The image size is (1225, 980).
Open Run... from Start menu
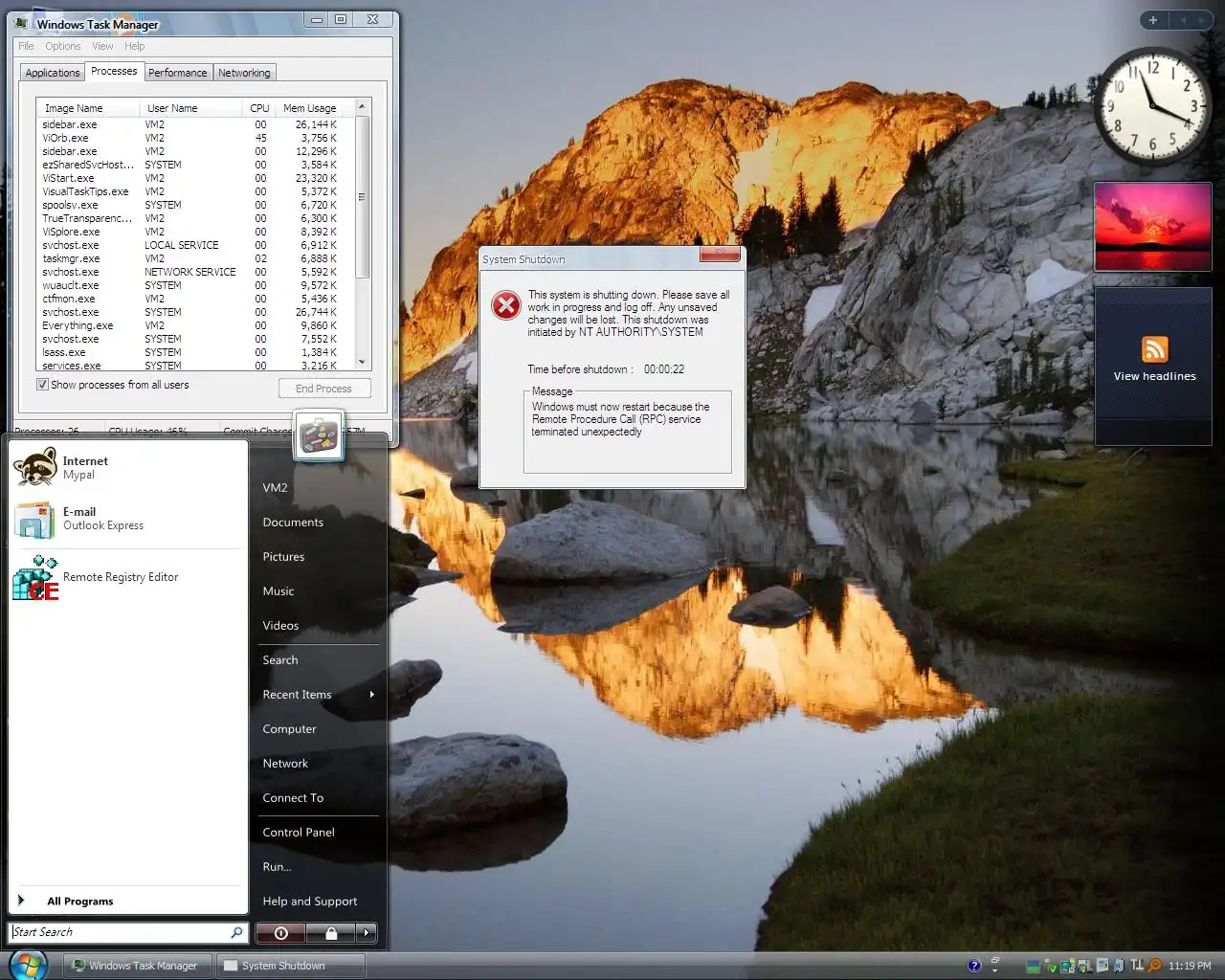277,867
